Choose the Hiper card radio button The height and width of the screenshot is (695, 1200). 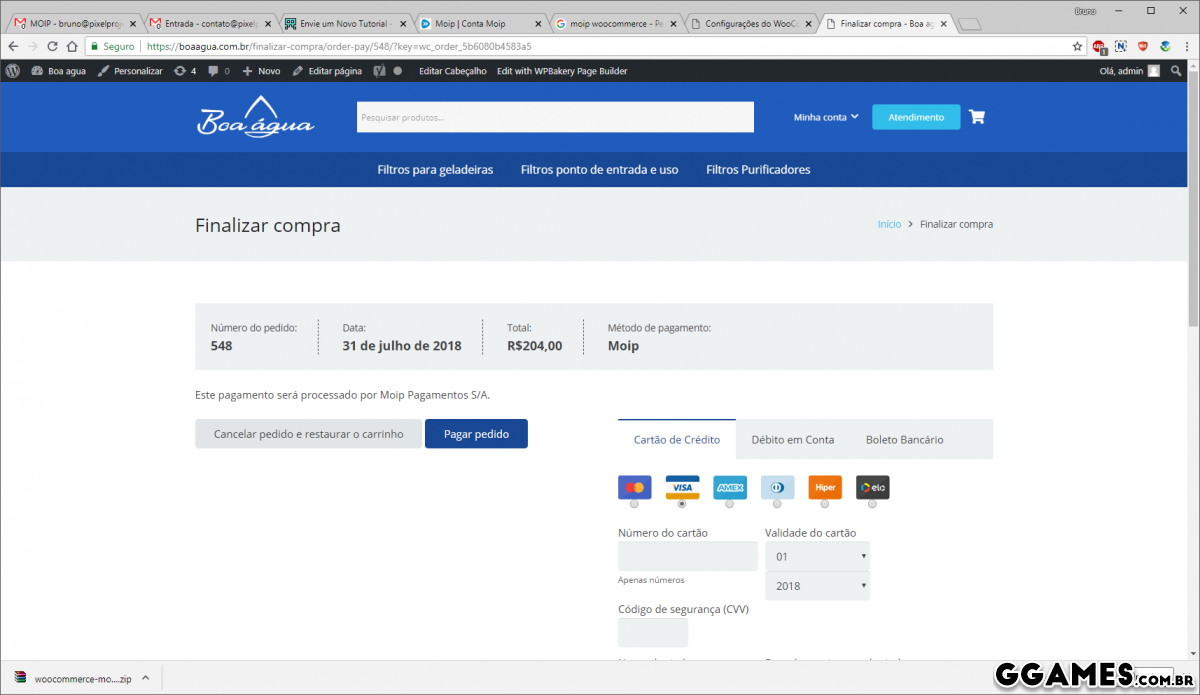click(824, 504)
